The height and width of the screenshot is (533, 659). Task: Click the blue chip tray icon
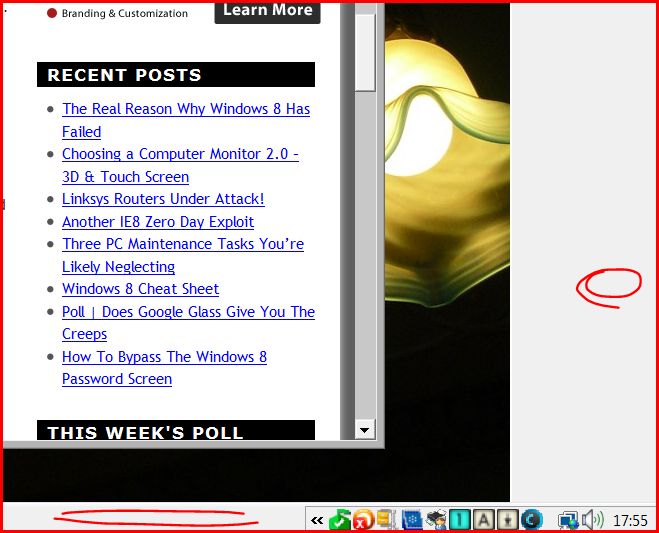point(412,520)
